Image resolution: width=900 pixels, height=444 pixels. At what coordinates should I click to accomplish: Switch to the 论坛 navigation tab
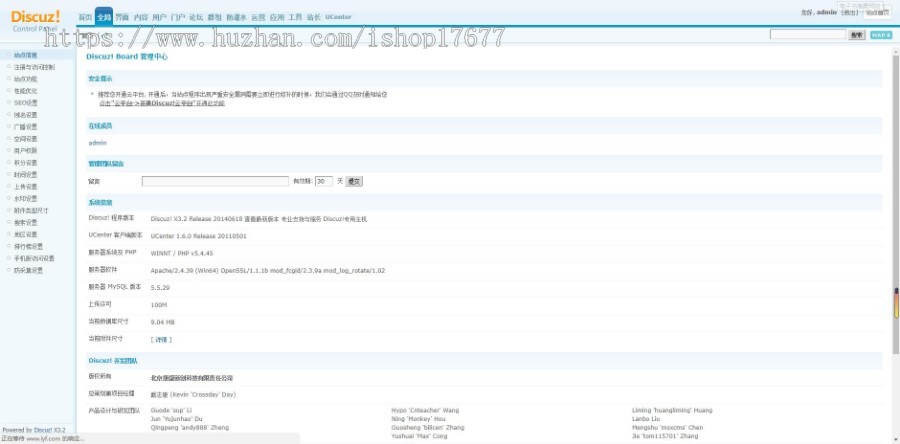click(196, 17)
